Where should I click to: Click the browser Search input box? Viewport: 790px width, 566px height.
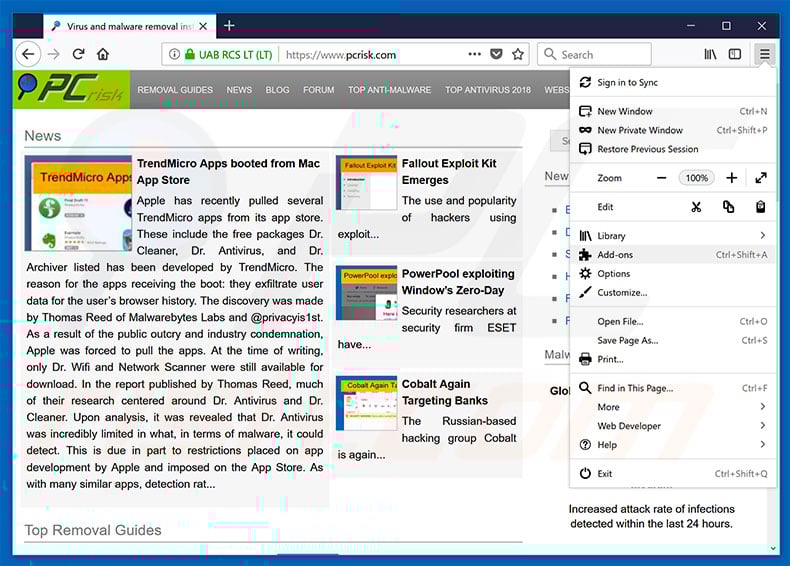pyautogui.click(x=595, y=54)
